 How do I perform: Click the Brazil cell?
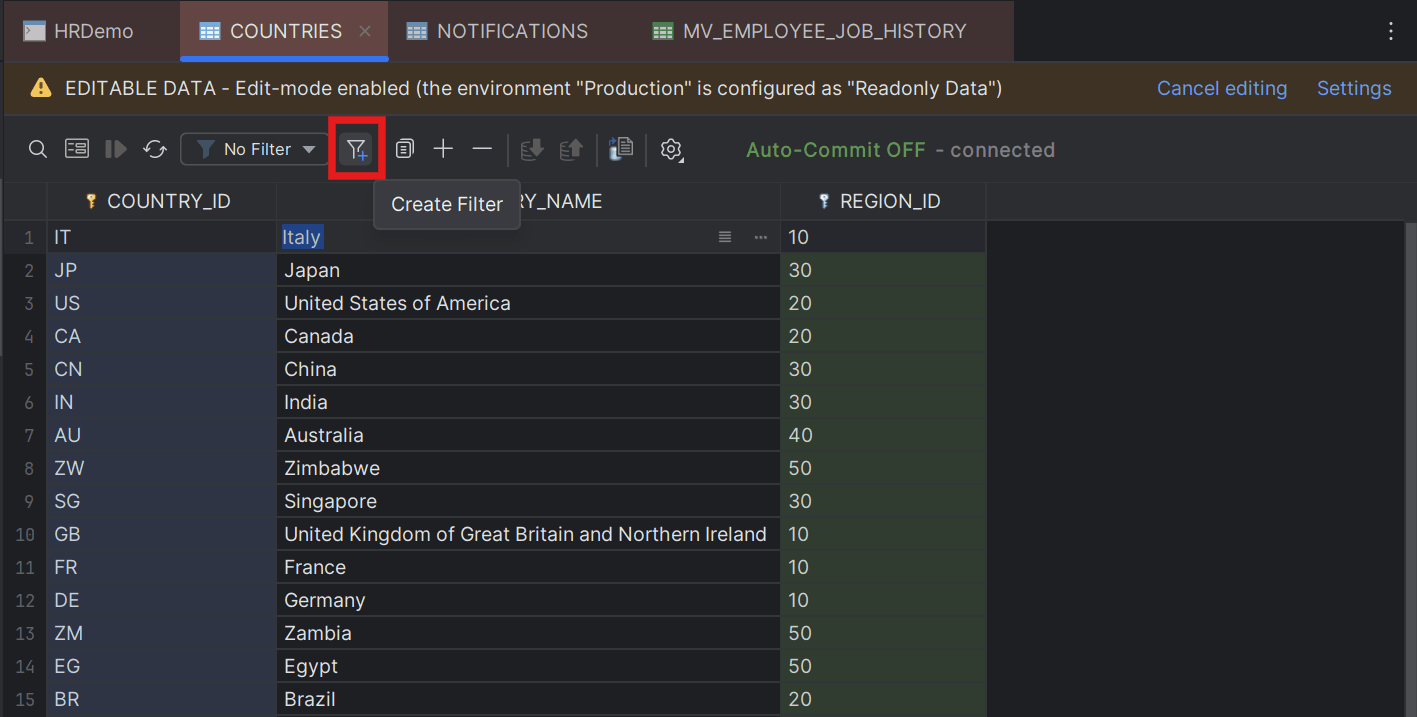coord(528,699)
